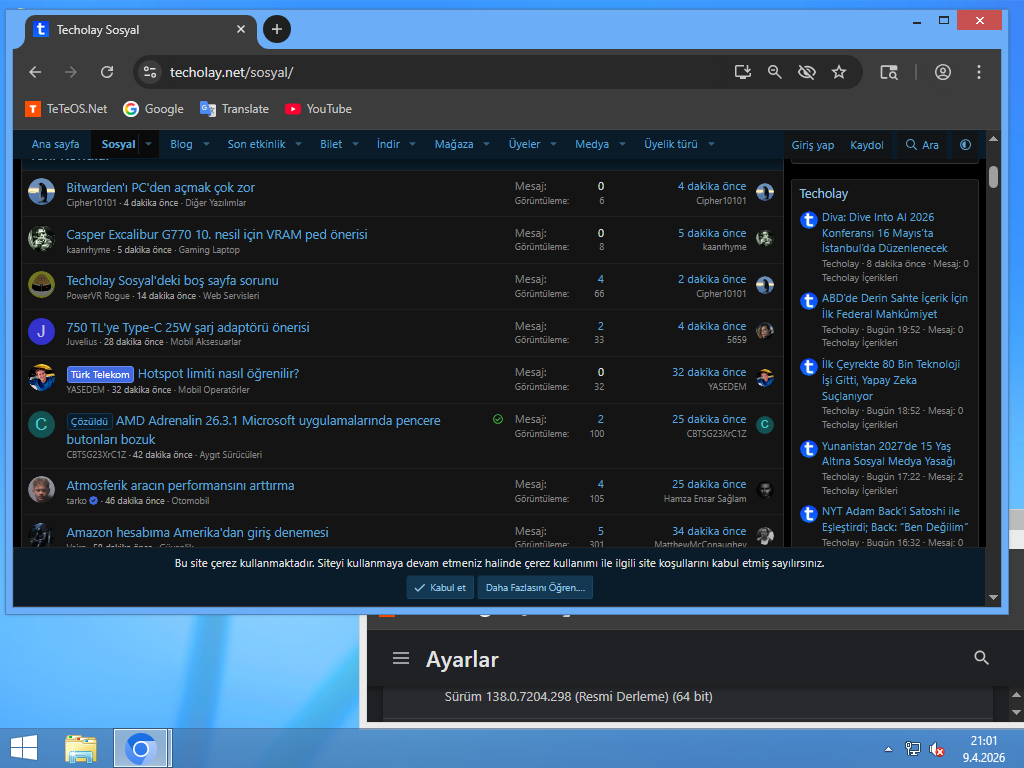Click Daha Fazlasını Öğren button
The height and width of the screenshot is (768, 1024).
535,588
